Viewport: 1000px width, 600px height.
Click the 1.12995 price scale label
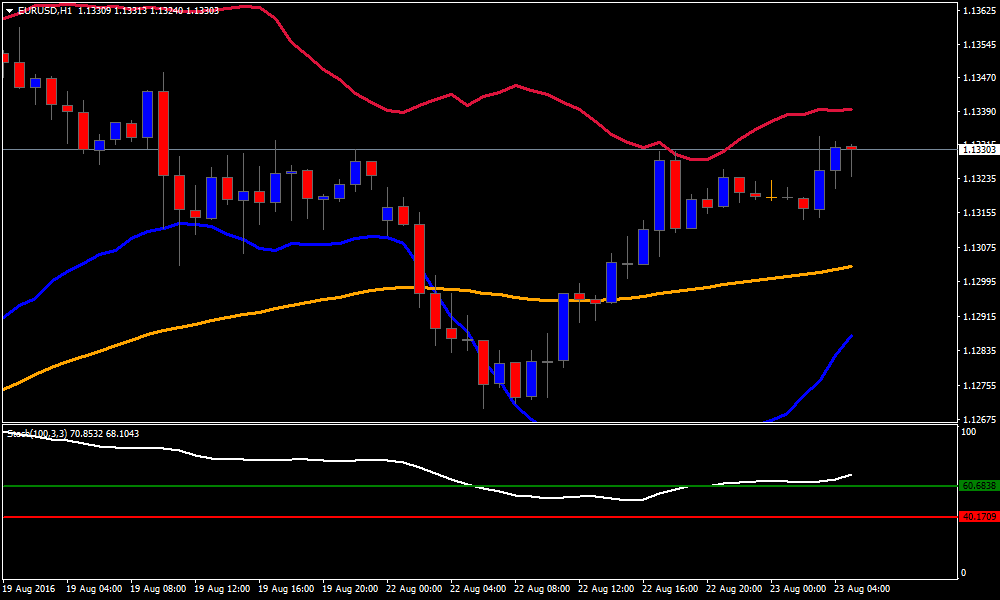click(x=977, y=282)
